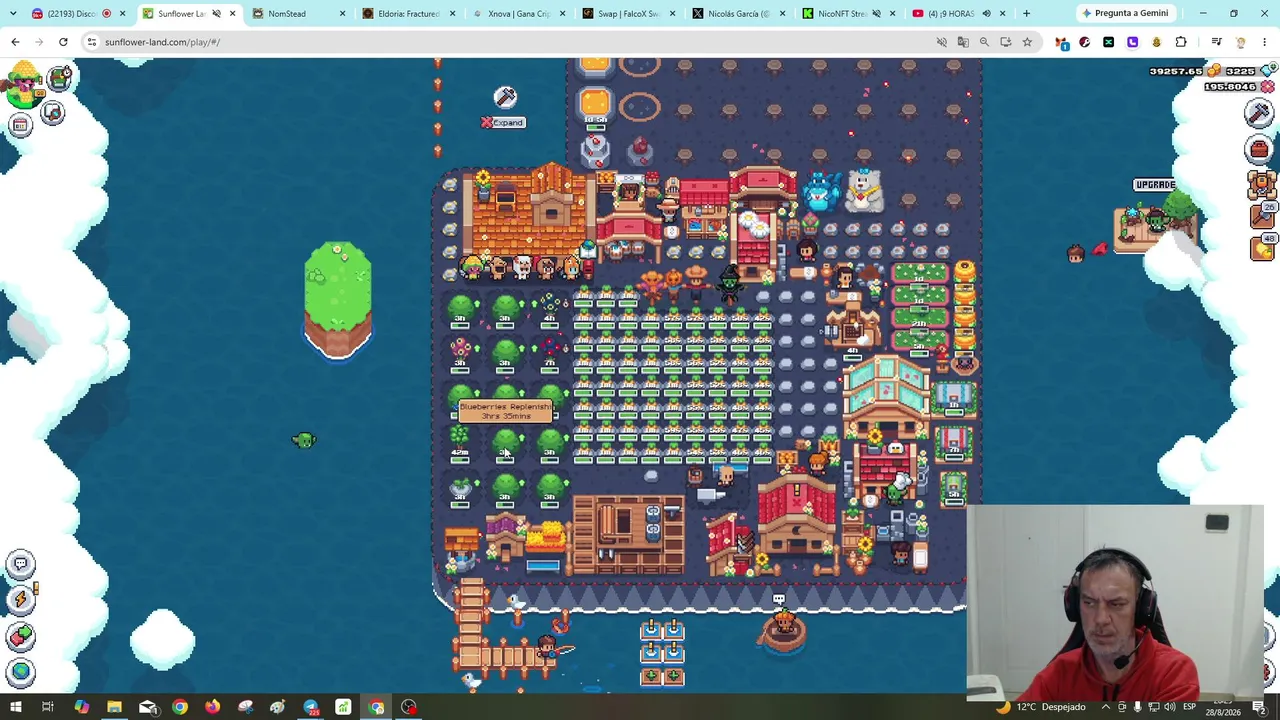Open a new browser tab
1280x720 pixels.
pyautogui.click(x=1026, y=14)
